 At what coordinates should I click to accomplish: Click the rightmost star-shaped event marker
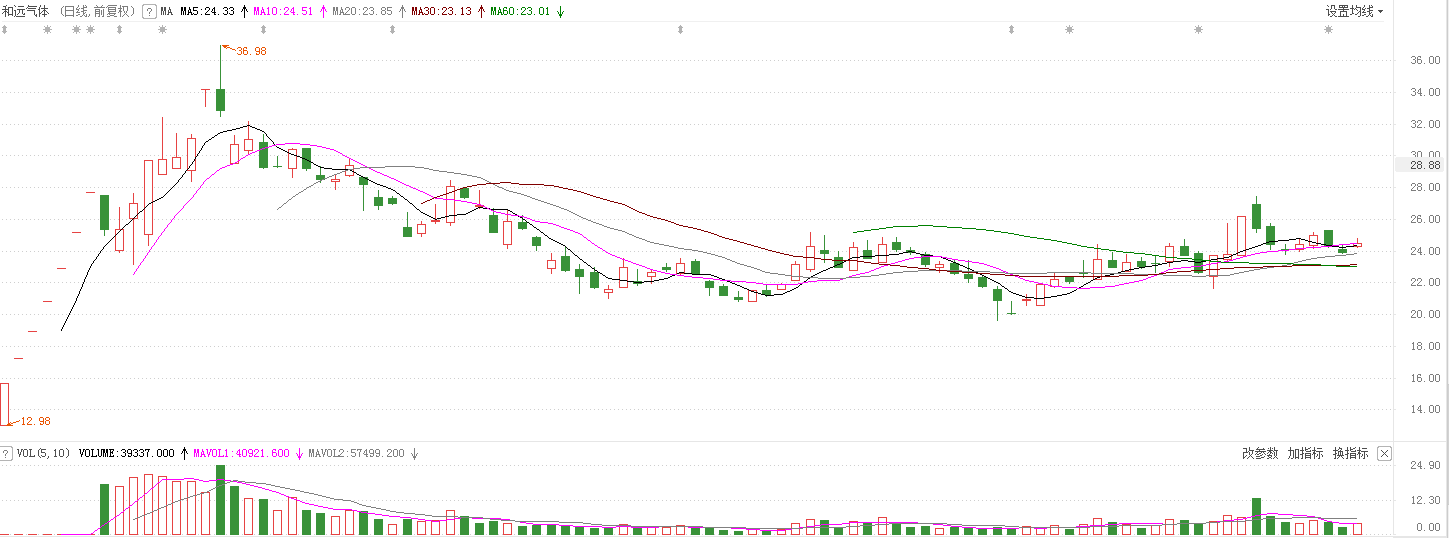tap(1328, 30)
